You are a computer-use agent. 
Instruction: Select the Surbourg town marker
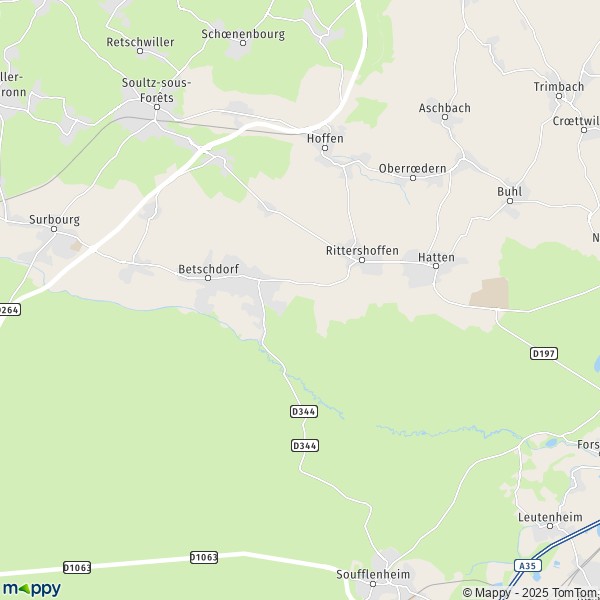tap(54, 229)
